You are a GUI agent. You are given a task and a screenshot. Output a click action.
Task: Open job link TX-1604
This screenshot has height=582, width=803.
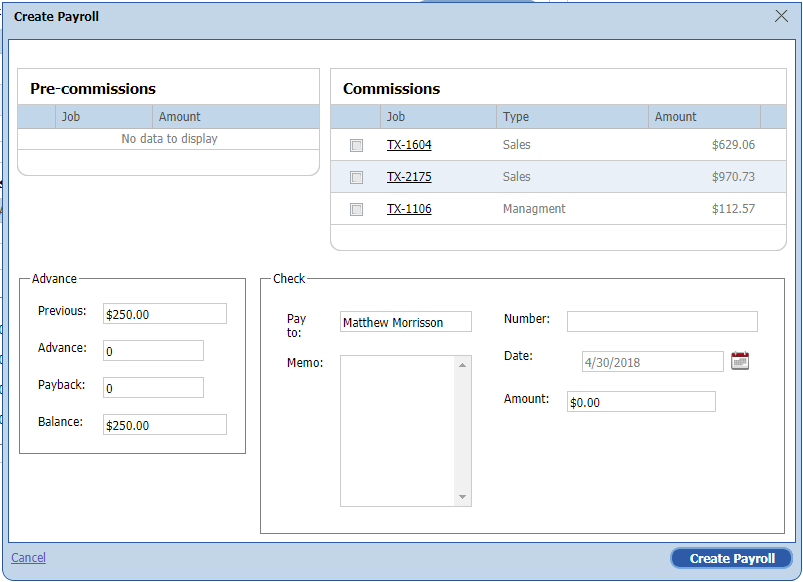click(409, 145)
